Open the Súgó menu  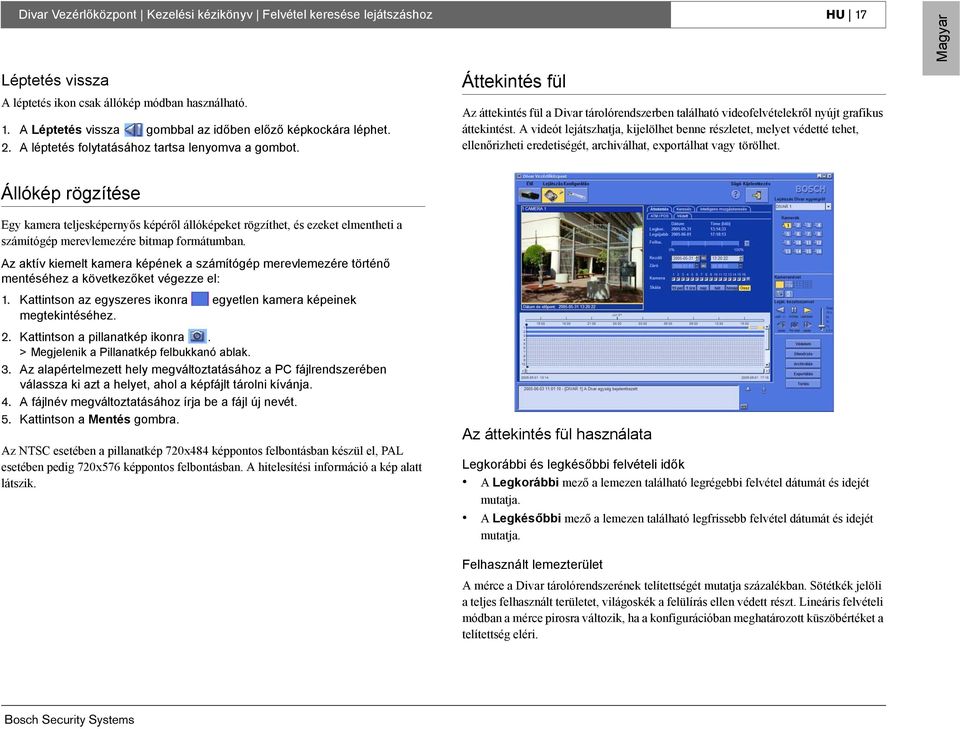[x=735, y=183]
